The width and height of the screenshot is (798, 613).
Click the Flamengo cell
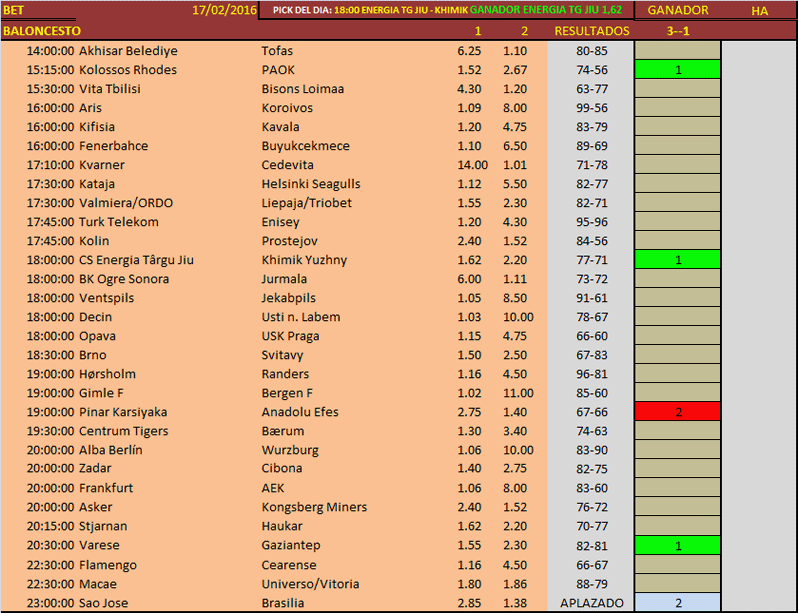tap(107, 565)
